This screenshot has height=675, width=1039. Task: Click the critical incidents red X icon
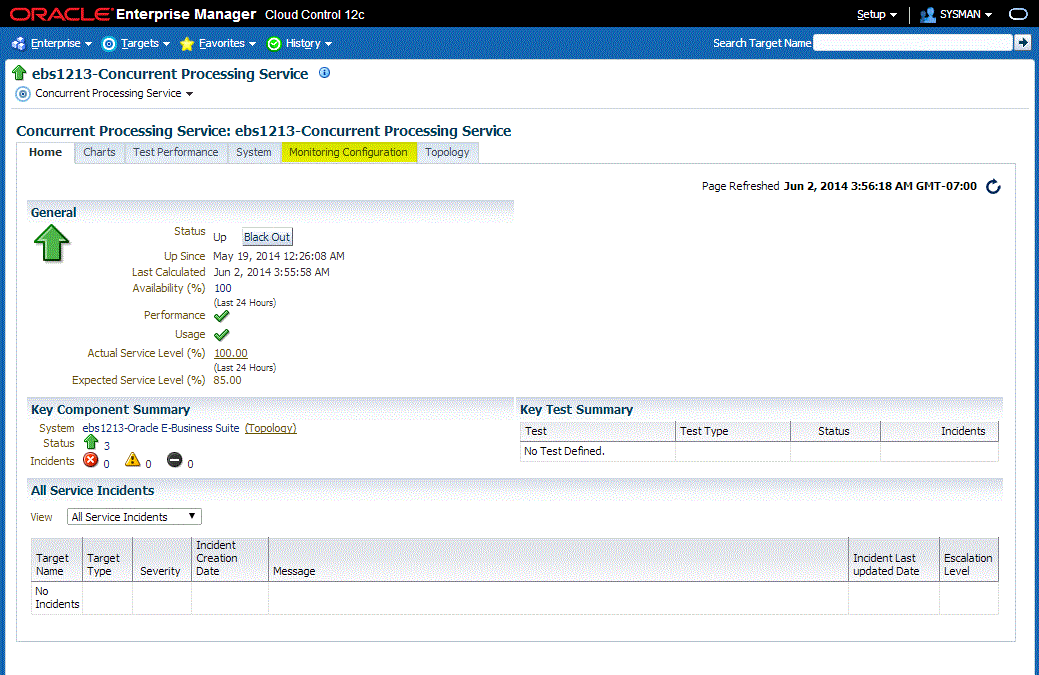pyautogui.click(x=91, y=460)
